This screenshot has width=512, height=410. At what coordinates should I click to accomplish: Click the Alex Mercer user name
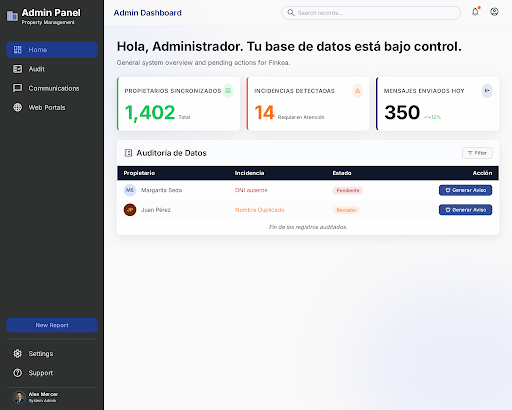coord(43,394)
